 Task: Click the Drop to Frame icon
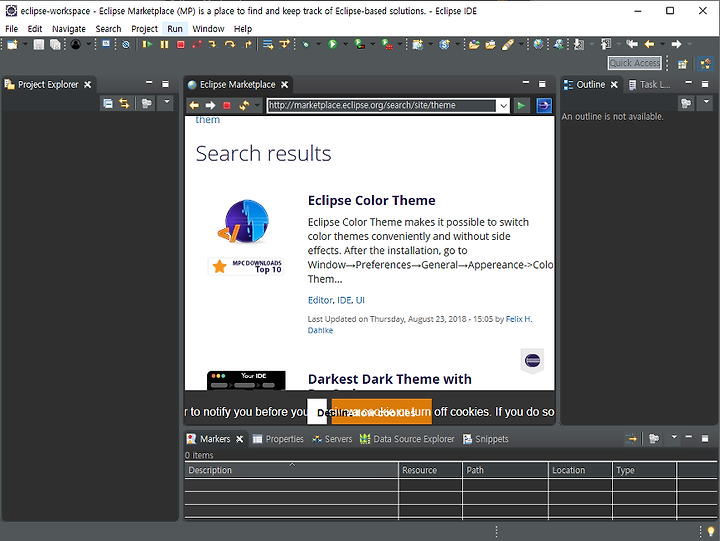pos(268,45)
